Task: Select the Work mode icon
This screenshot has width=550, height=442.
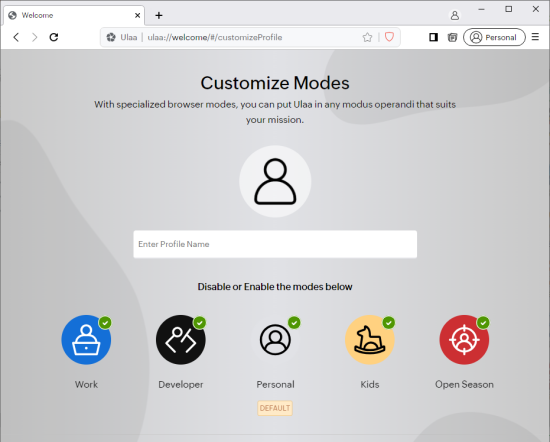Action: [x=86, y=340]
